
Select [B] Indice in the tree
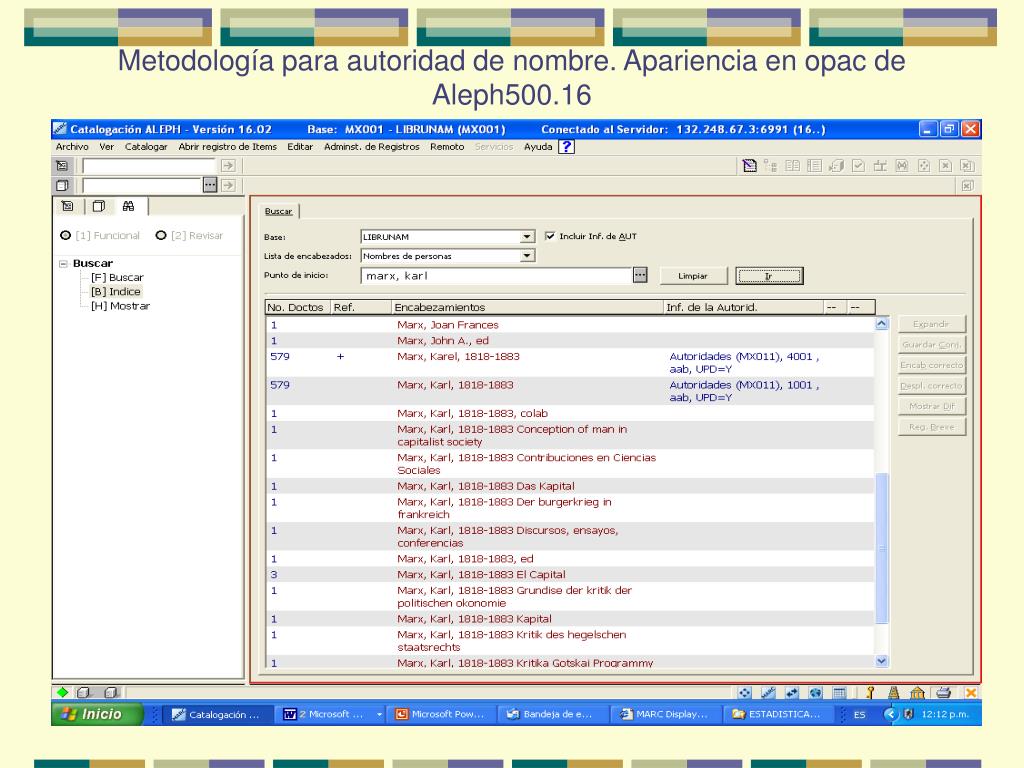116,292
